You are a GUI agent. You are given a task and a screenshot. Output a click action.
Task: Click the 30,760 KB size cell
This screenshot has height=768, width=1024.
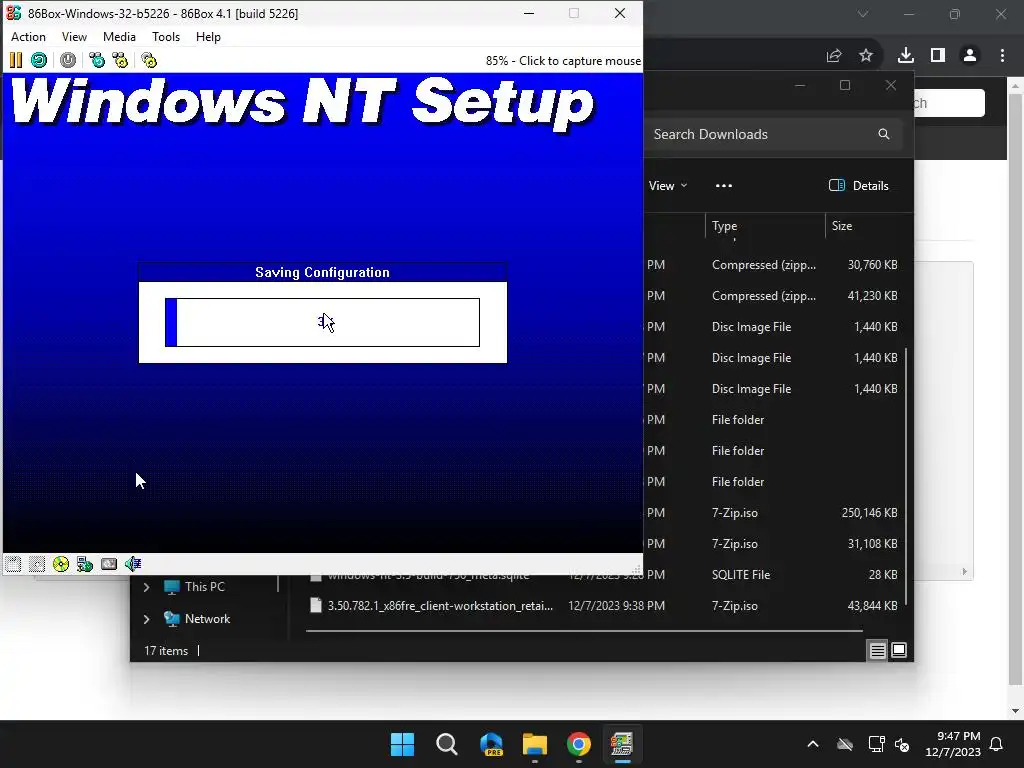click(x=872, y=265)
